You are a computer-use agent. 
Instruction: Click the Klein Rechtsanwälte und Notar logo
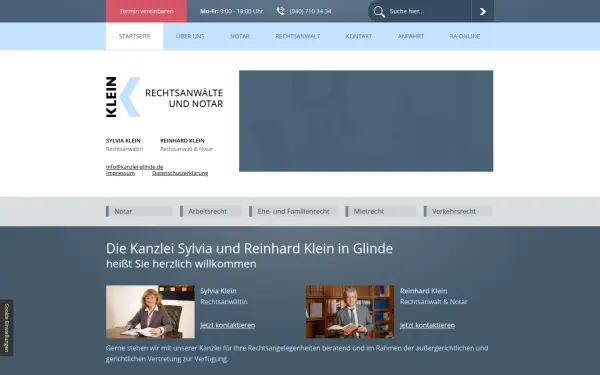(165, 97)
